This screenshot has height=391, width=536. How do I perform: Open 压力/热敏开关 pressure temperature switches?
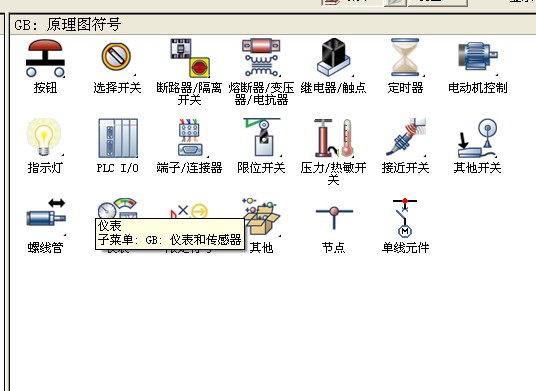coord(333,138)
